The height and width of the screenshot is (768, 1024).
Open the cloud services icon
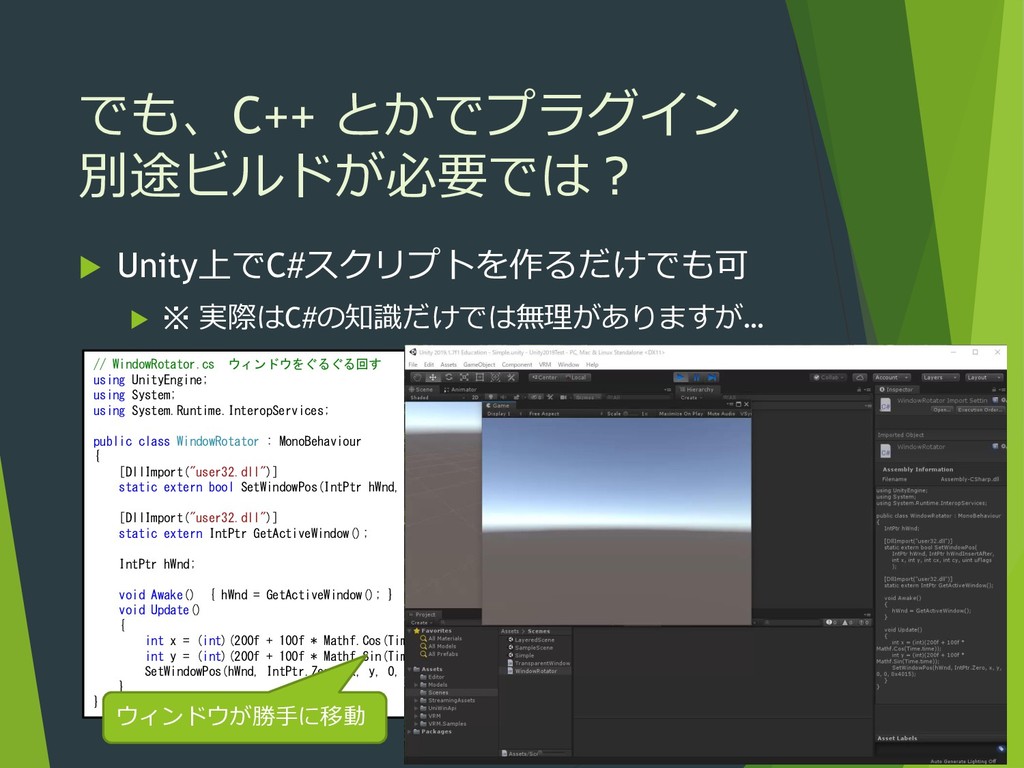[859, 377]
